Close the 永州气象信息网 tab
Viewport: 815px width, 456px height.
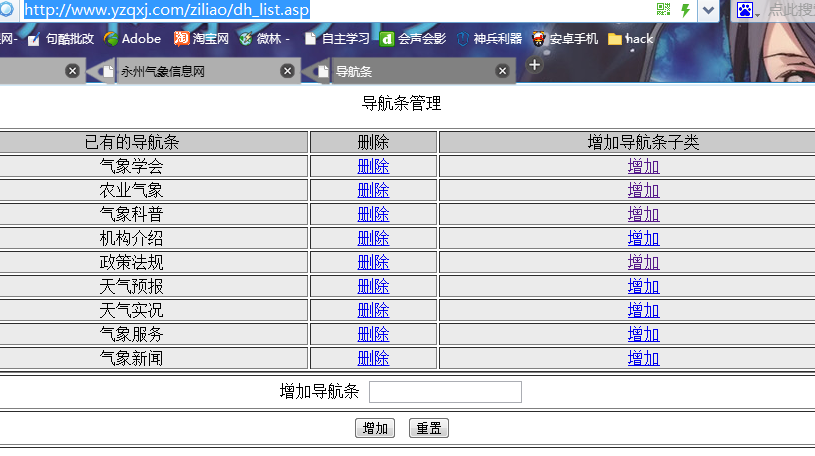[287, 71]
